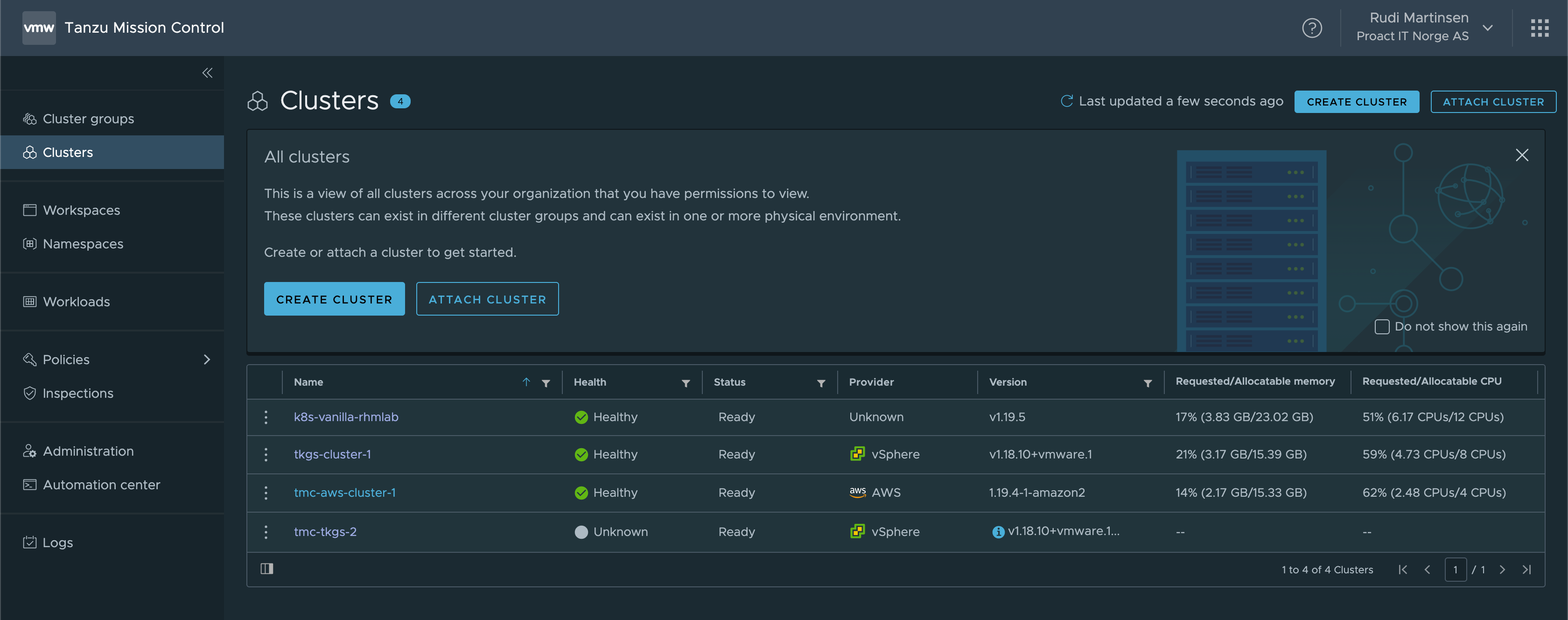The height and width of the screenshot is (620, 1568).
Task: Open k8s-vanilla-rhmlab cluster link
Action: (346, 417)
